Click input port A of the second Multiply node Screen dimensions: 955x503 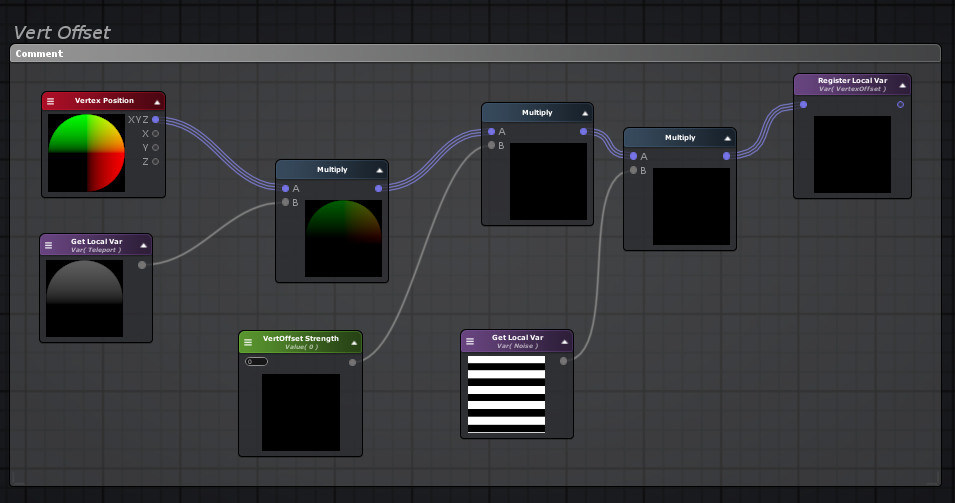pyautogui.click(x=492, y=132)
